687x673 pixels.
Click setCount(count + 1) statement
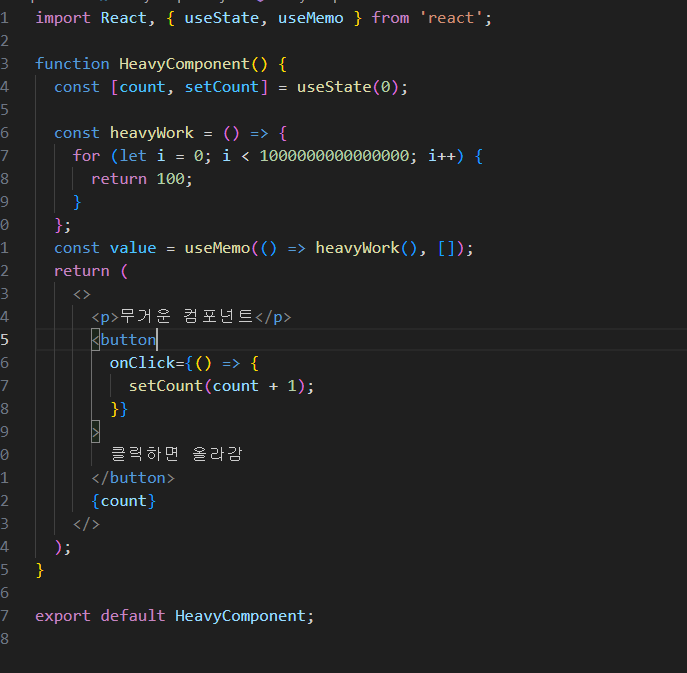(x=221, y=386)
